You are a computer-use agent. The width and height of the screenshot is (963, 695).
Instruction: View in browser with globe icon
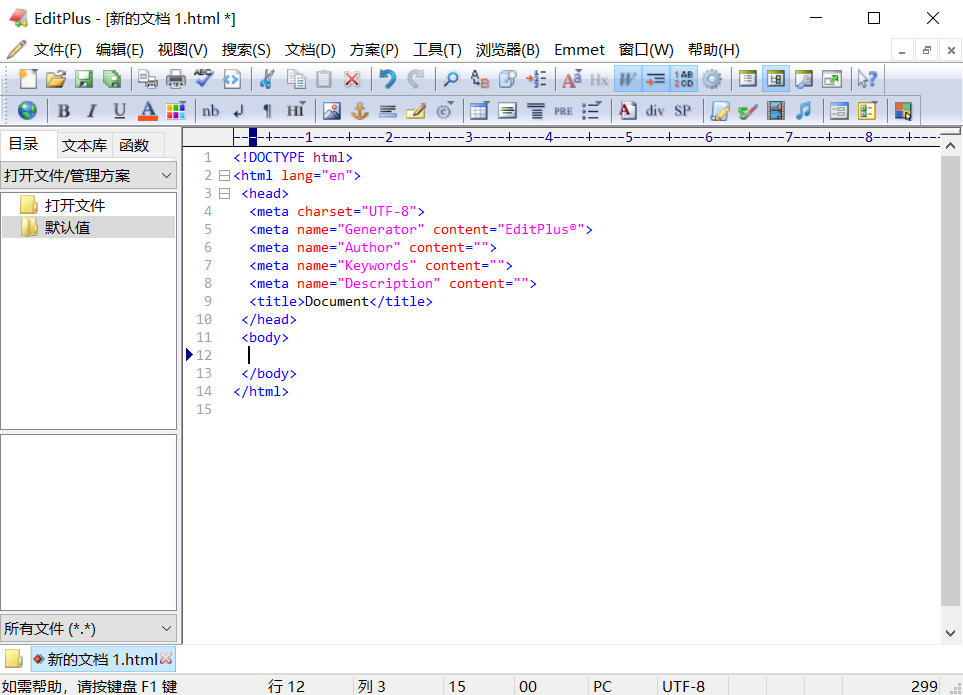(x=27, y=111)
